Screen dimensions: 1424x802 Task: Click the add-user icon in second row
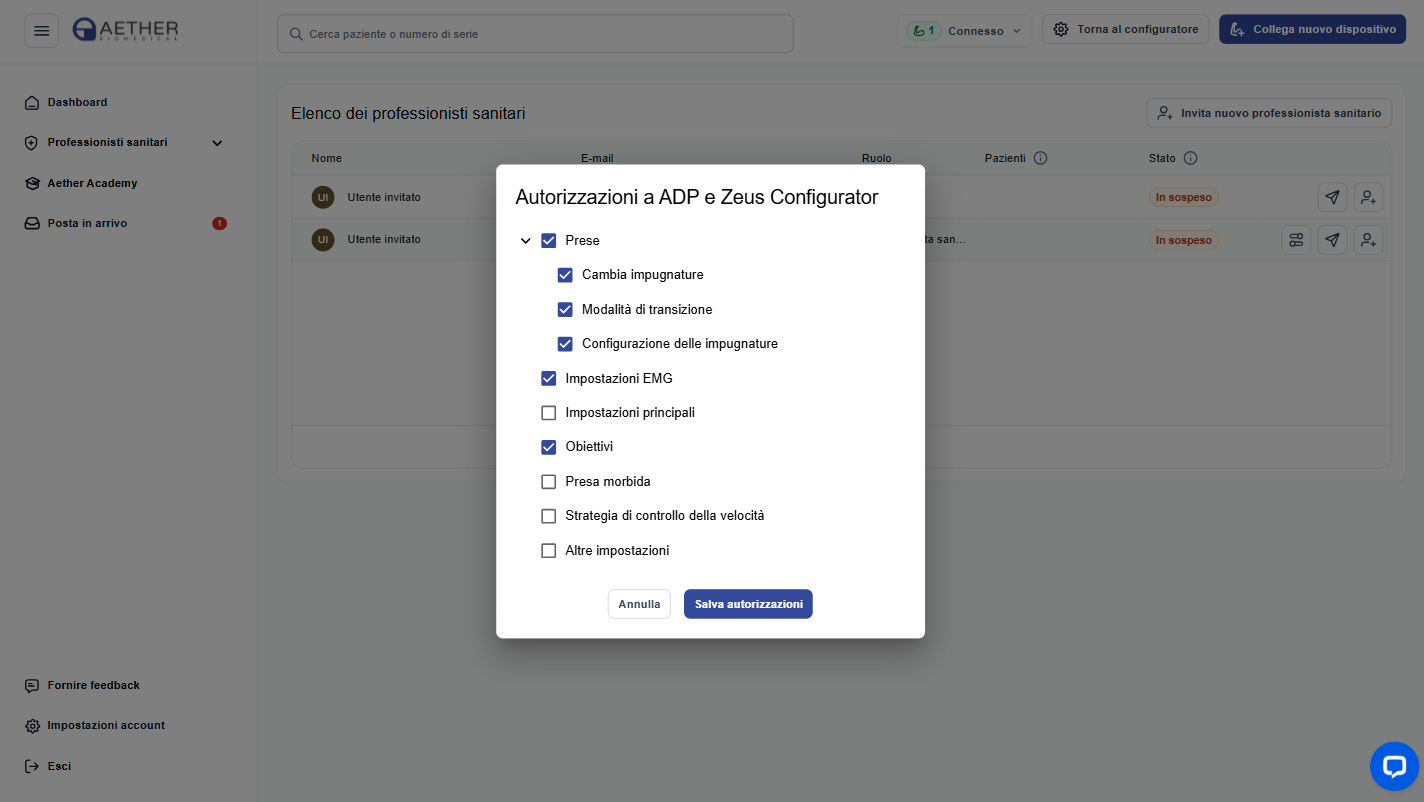click(1368, 240)
